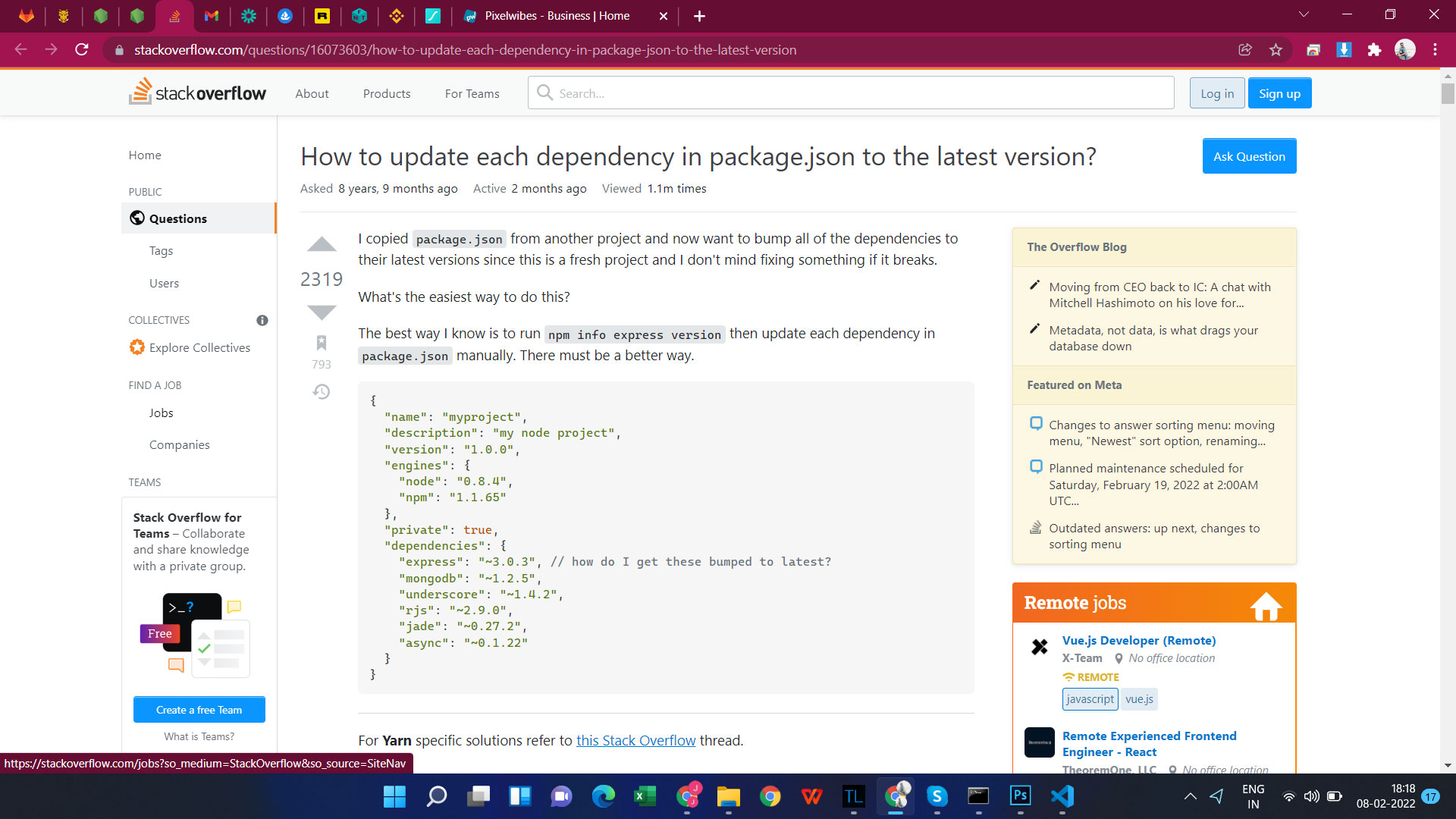Share this page via address bar icon
The height and width of the screenshot is (819, 1456).
pos(1245,50)
